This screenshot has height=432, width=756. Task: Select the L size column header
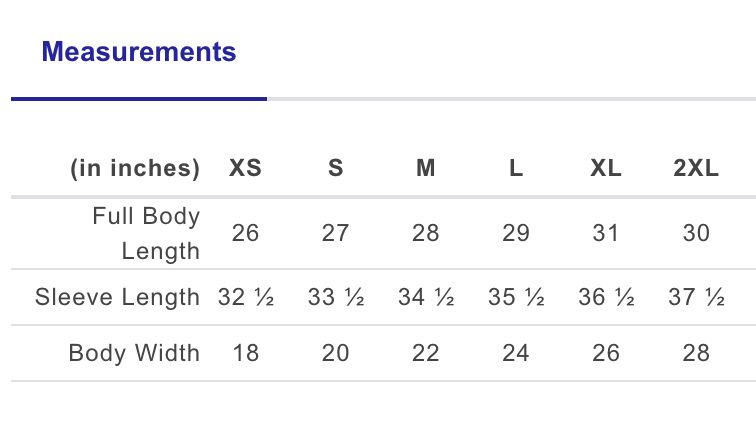pyautogui.click(x=516, y=169)
